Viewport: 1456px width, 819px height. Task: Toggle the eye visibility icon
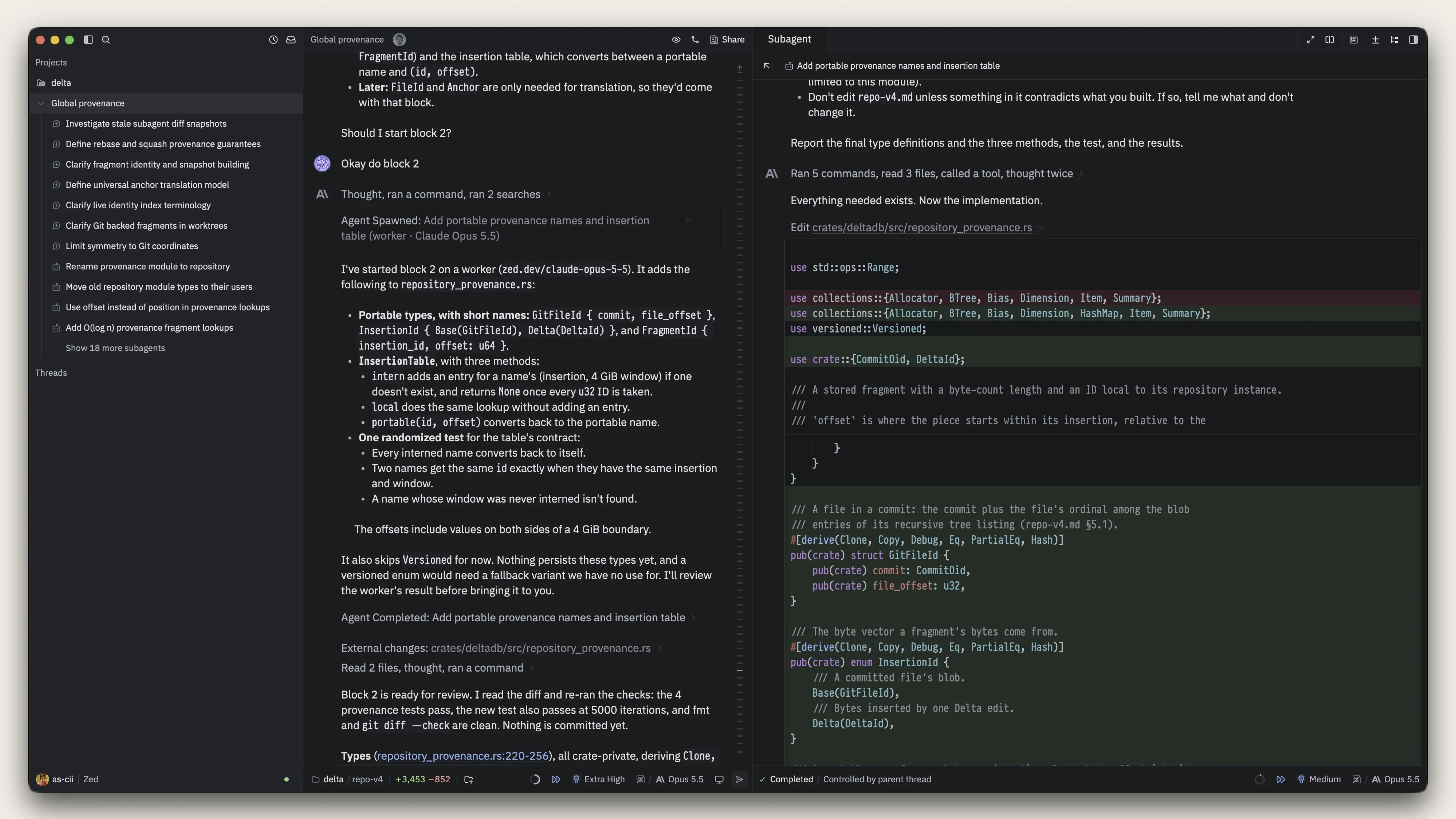(676, 40)
